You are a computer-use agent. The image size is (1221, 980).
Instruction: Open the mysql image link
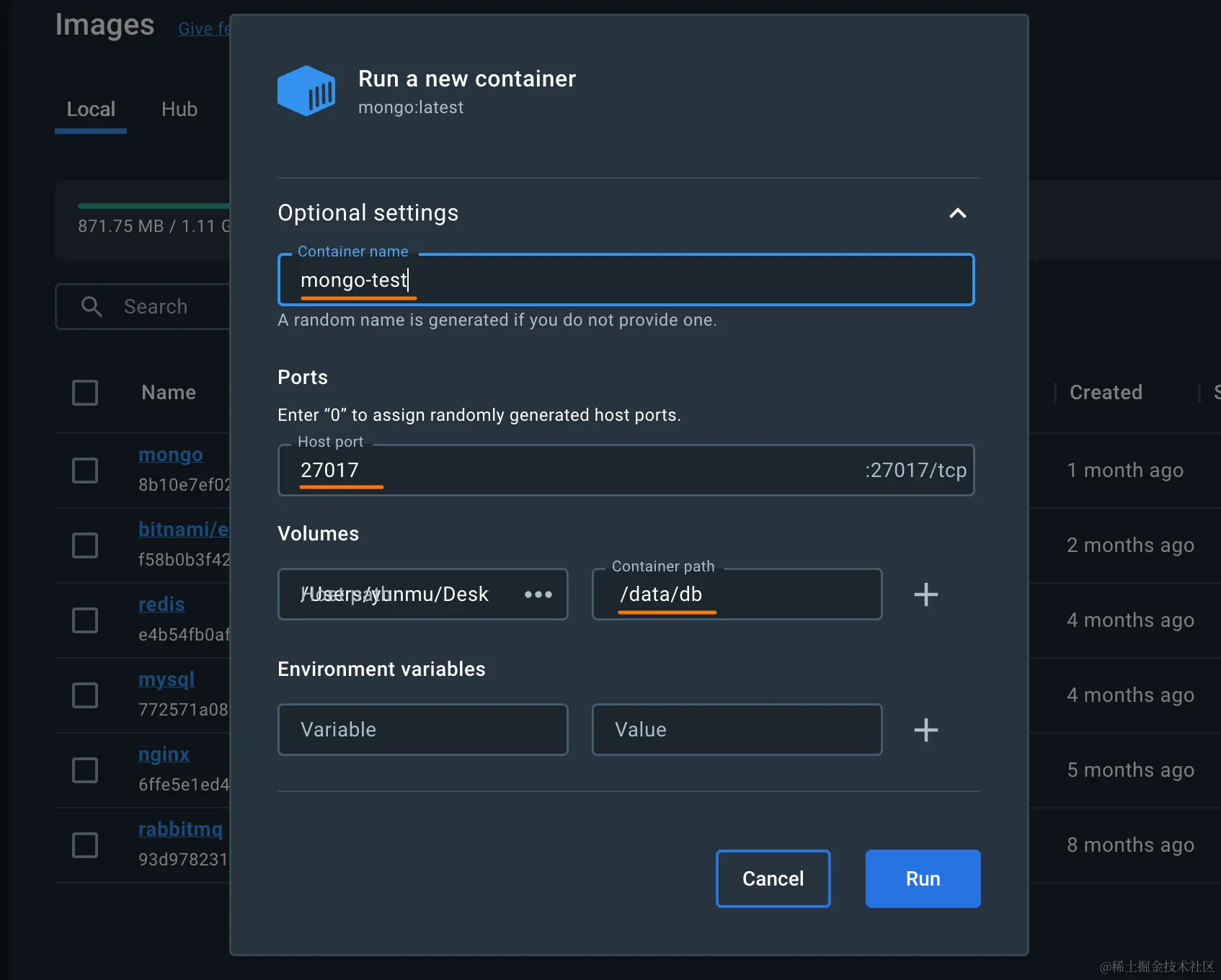166,680
